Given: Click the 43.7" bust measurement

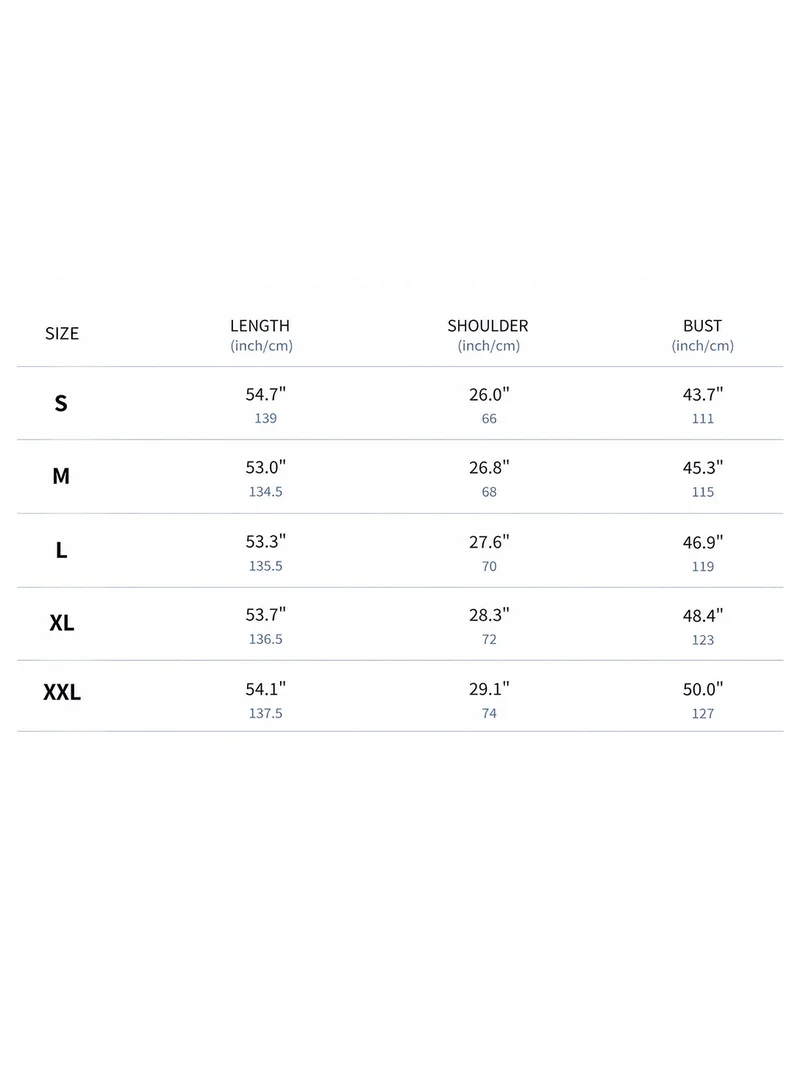Looking at the screenshot, I should point(703,394).
